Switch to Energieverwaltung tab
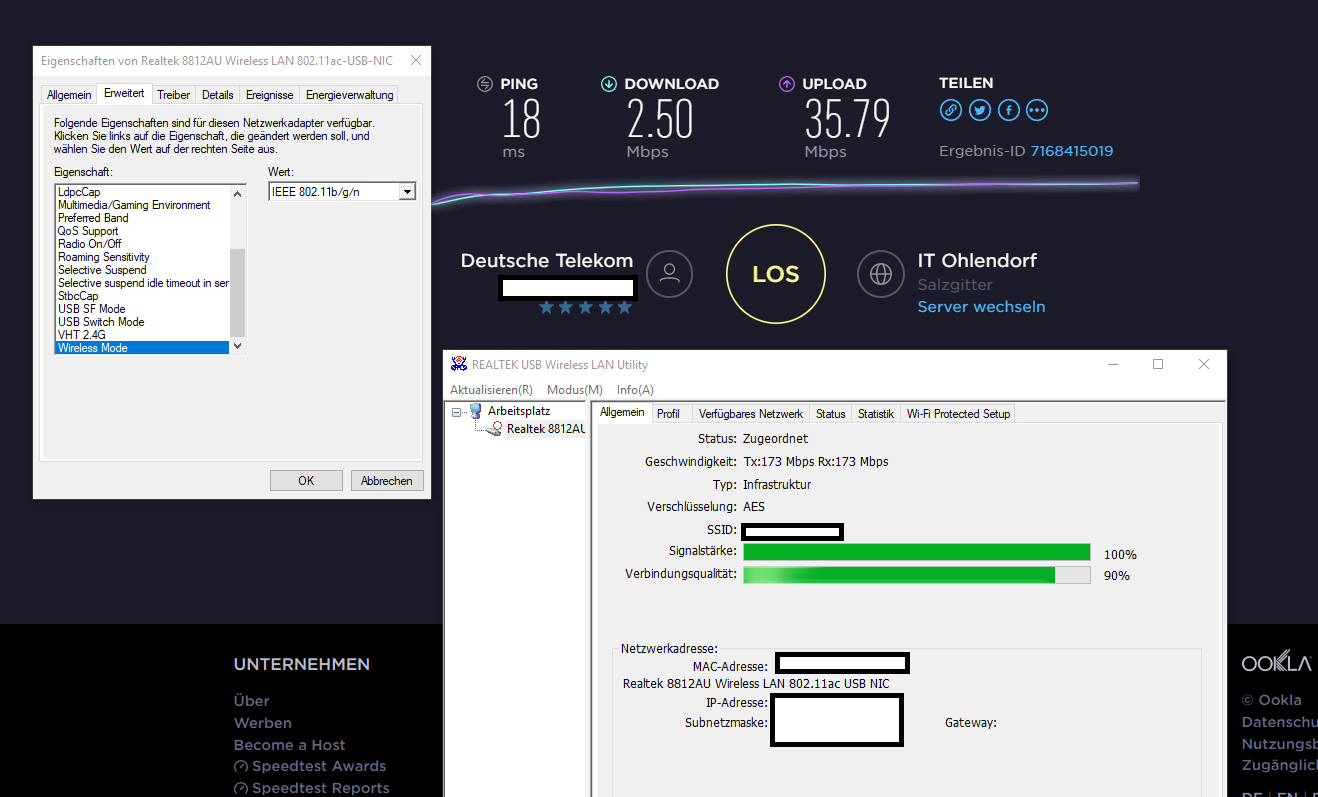1318x797 pixels. click(350, 95)
